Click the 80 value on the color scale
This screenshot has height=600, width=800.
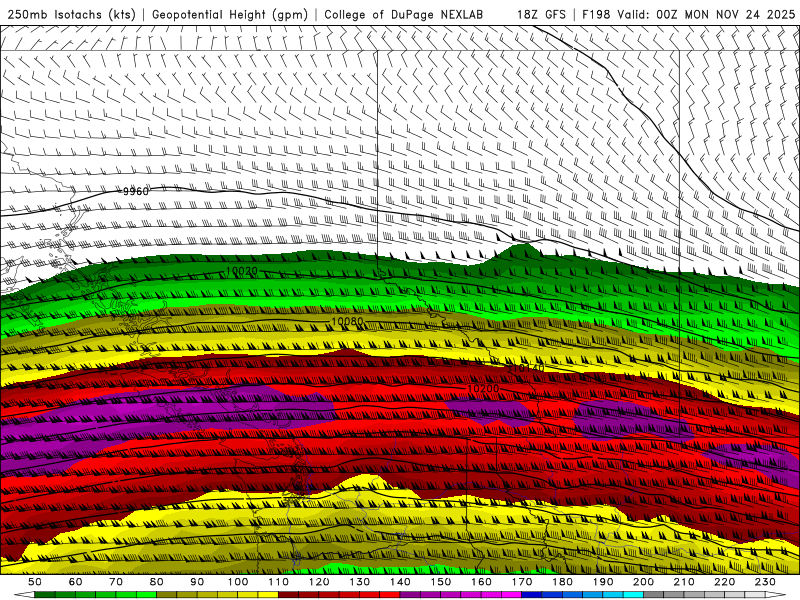157,582
